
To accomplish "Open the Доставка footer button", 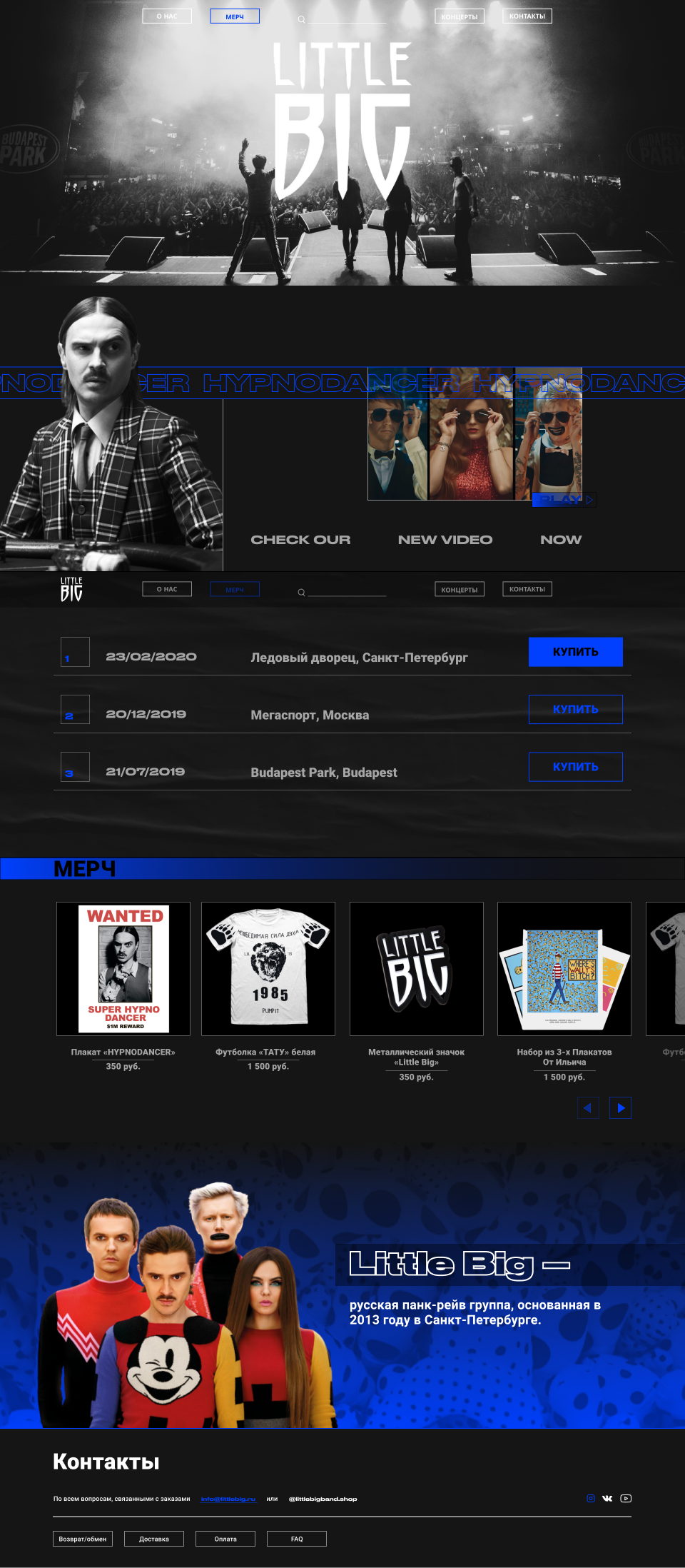I will 154,1539.
